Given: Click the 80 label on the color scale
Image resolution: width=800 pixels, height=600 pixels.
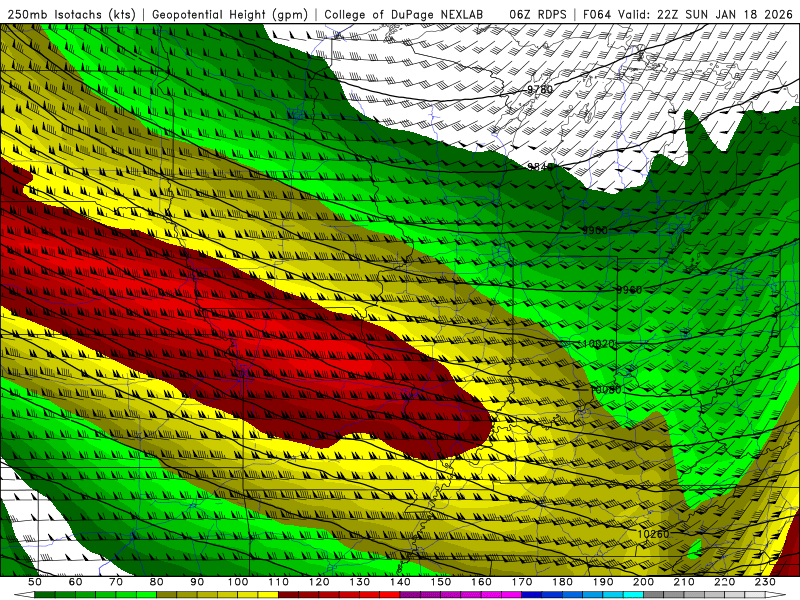Looking at the screenshot, I should click(157, 582).
